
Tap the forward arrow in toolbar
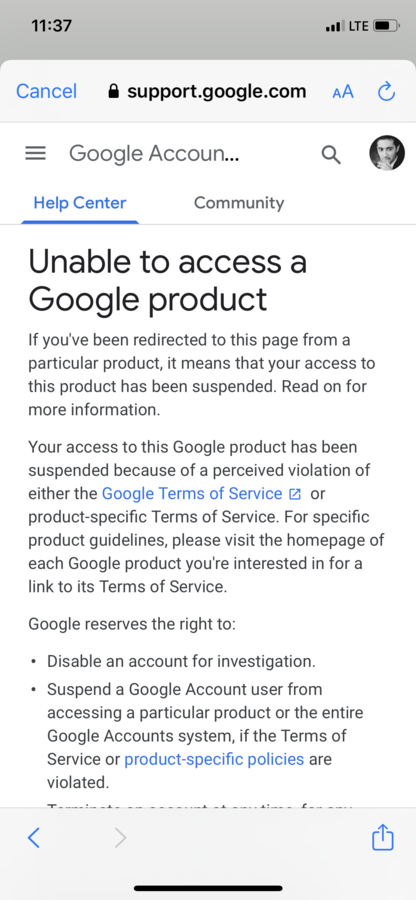point(120,839)
